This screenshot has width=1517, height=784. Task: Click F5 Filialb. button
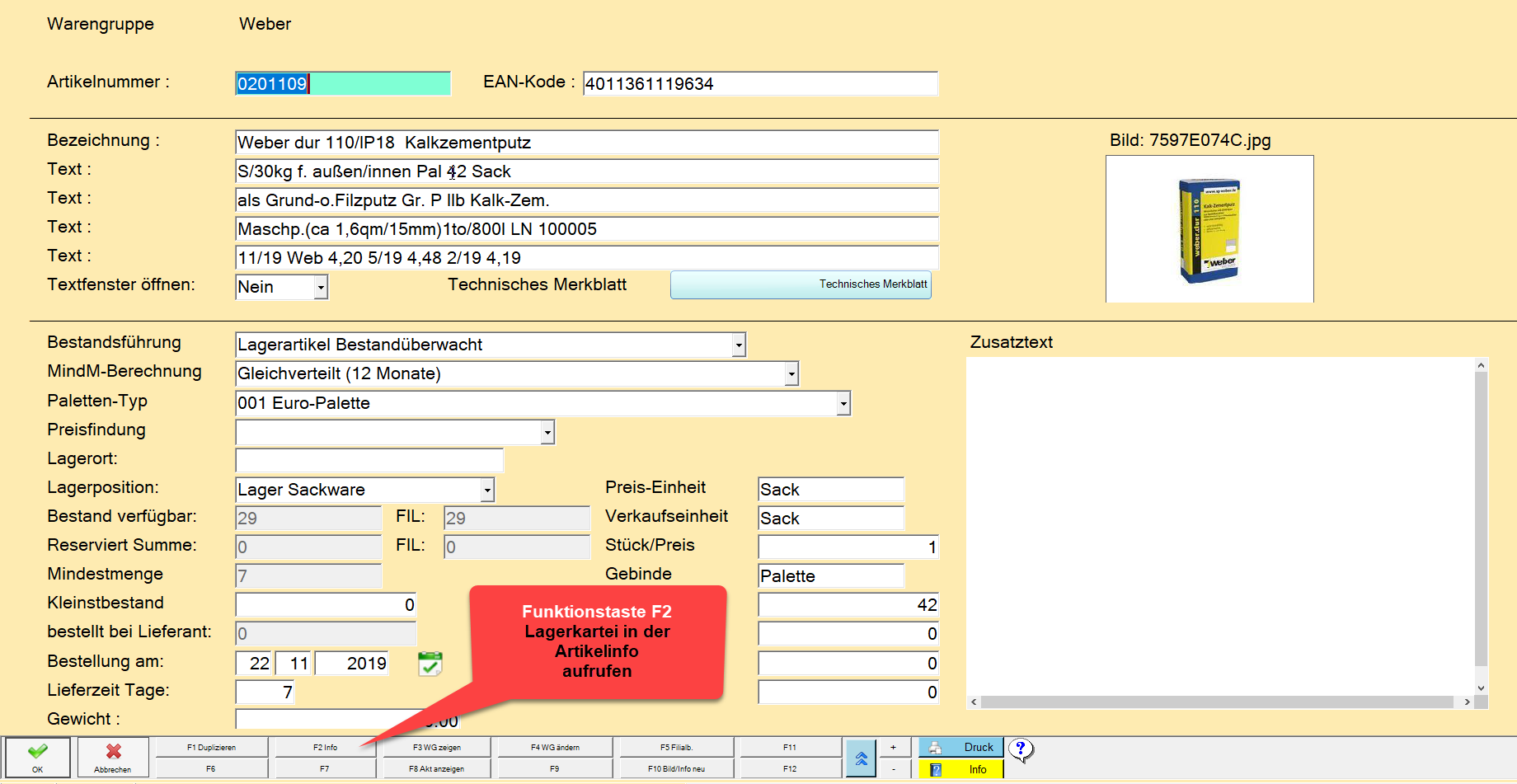click(x=676, y=747)
